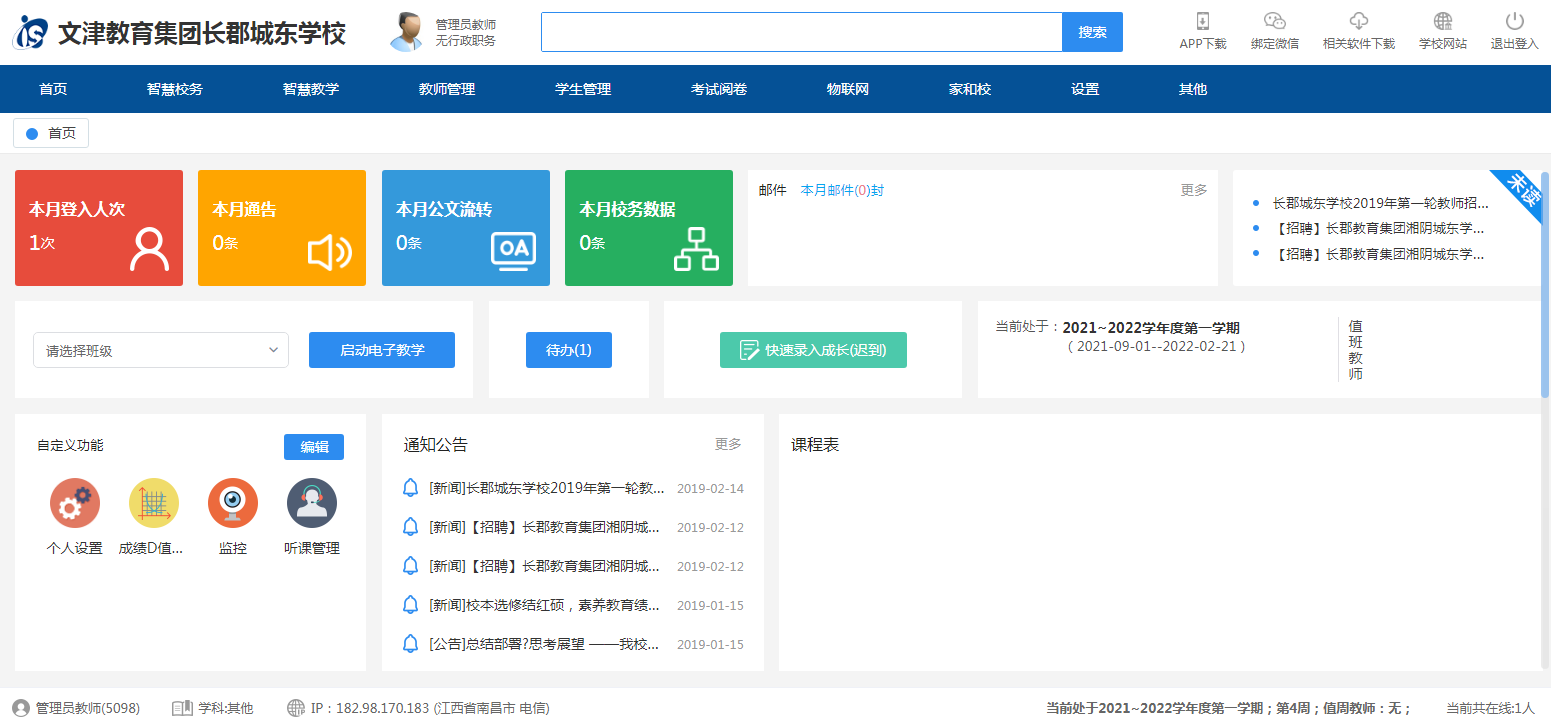1551x725 pixels.
Task: Expand the 请选择班级 class dropdown
Action: [161, 350]
